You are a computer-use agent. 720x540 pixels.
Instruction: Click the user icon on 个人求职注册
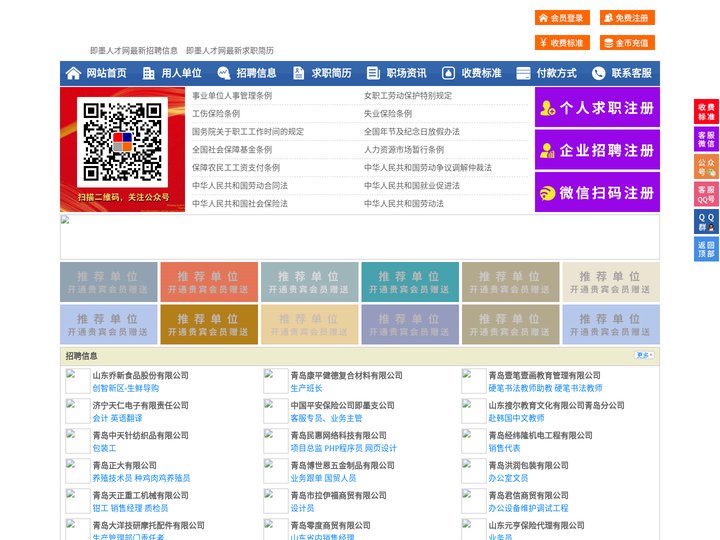547,108
